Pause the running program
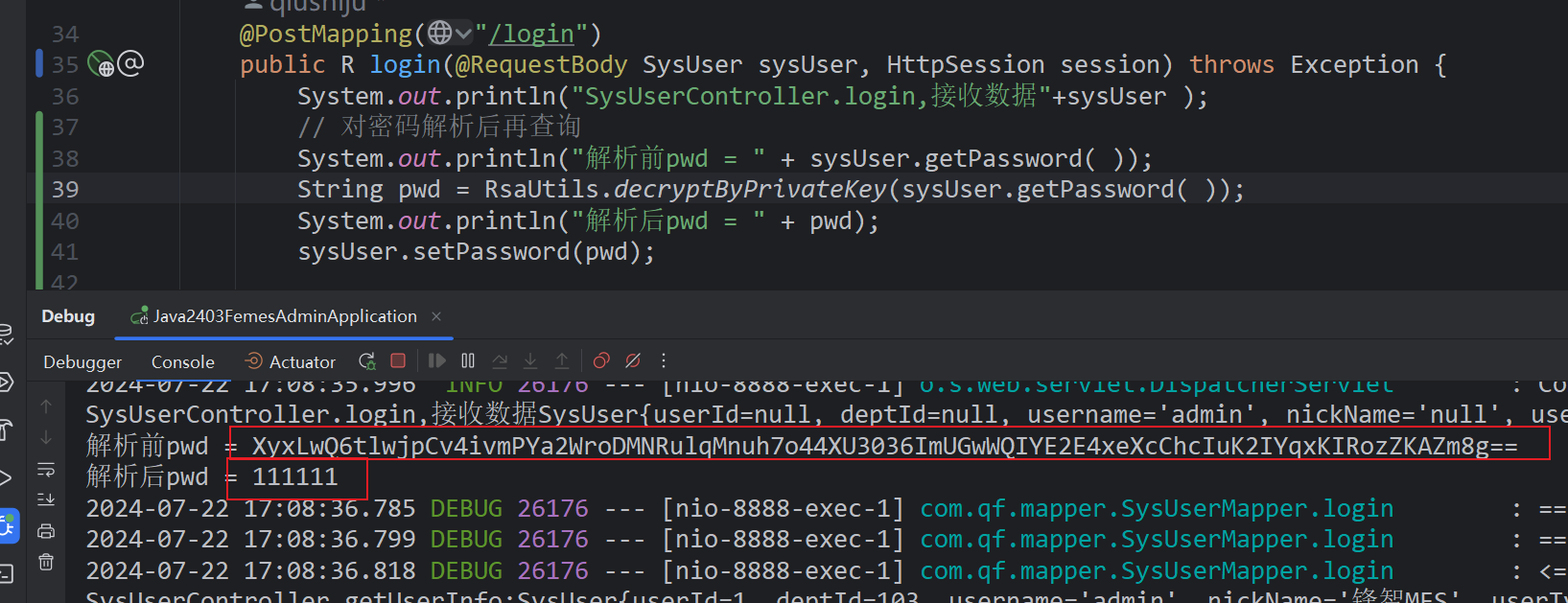 (468, 360)
